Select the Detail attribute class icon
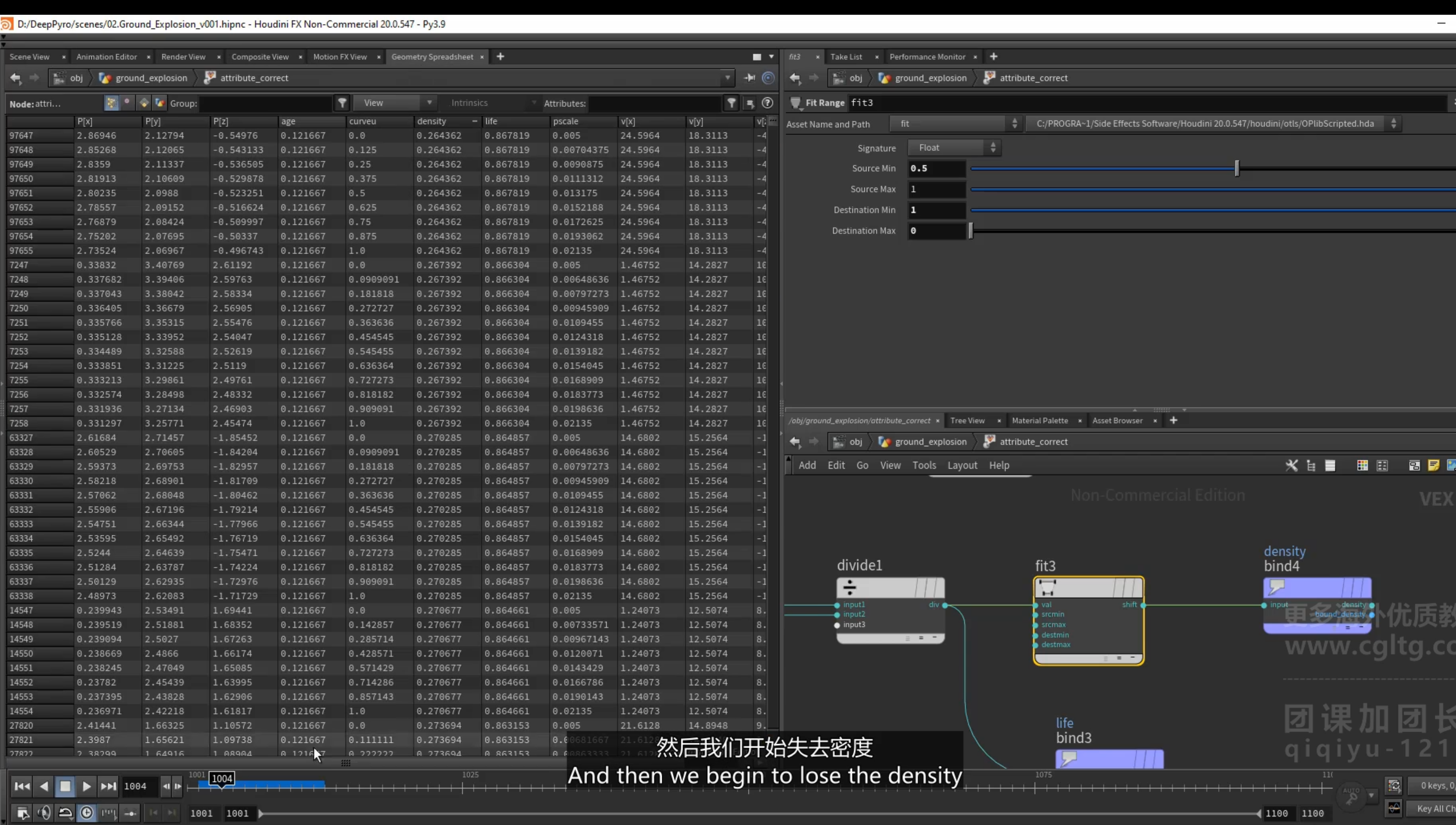Screen dimensions: 1456x825 (159, 103)
